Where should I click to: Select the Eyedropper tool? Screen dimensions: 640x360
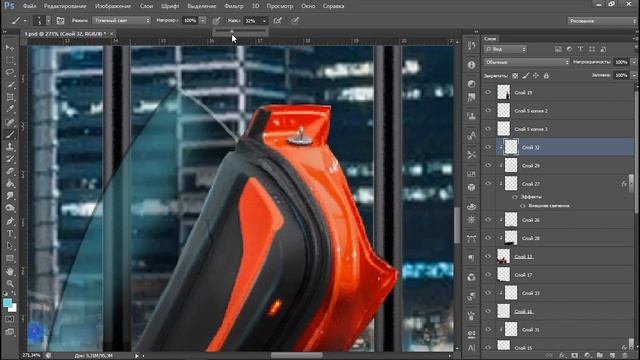10,110
